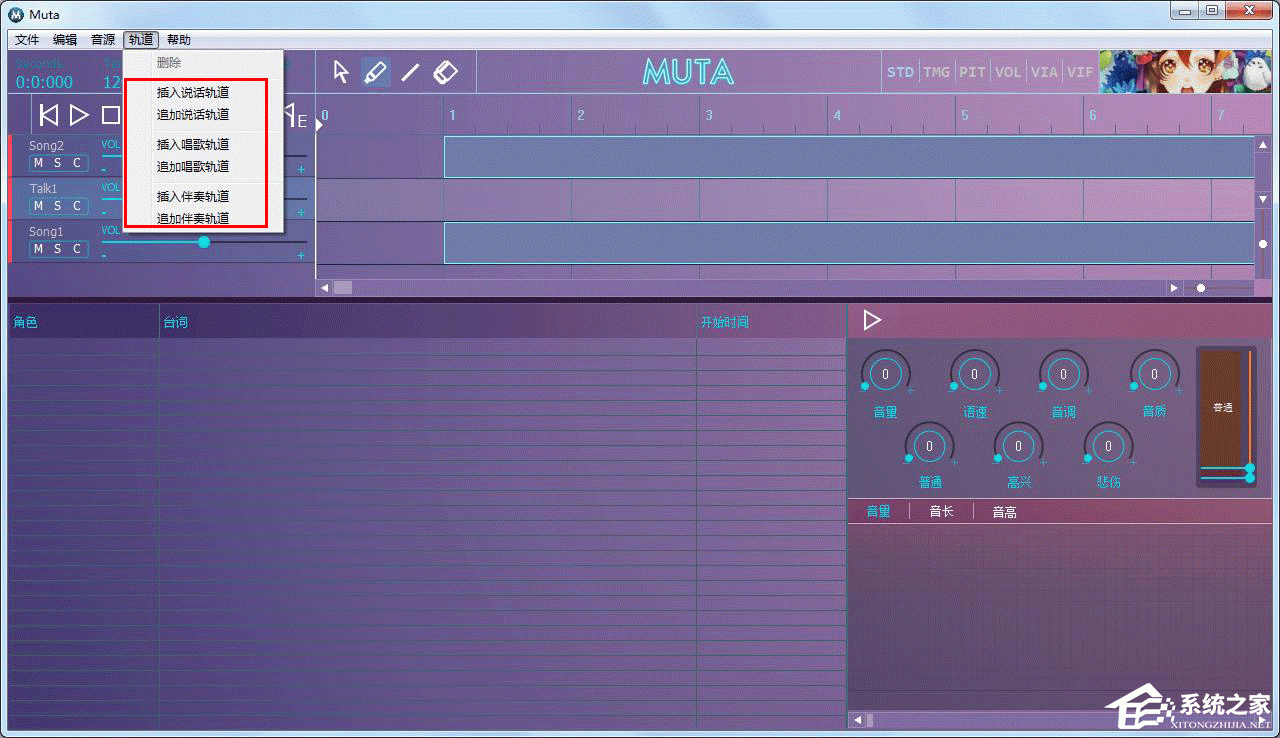
Task: Toggle the C button on Song1 track
Action: (x=76, y=249)
